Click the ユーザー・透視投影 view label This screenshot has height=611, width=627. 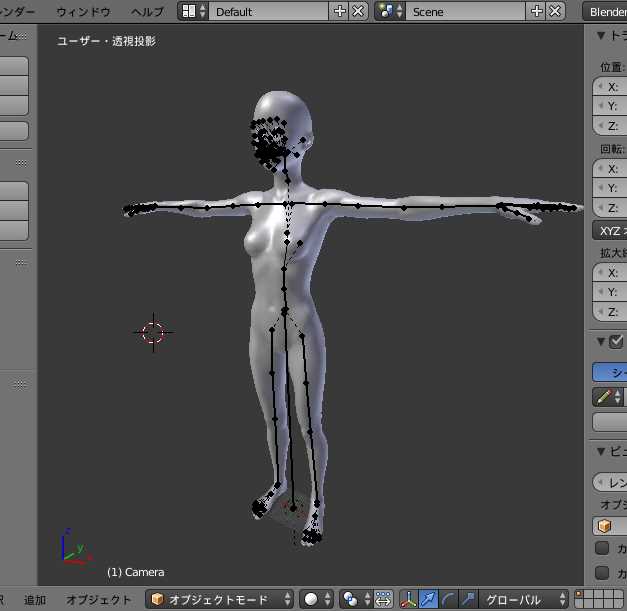[106, 41]
